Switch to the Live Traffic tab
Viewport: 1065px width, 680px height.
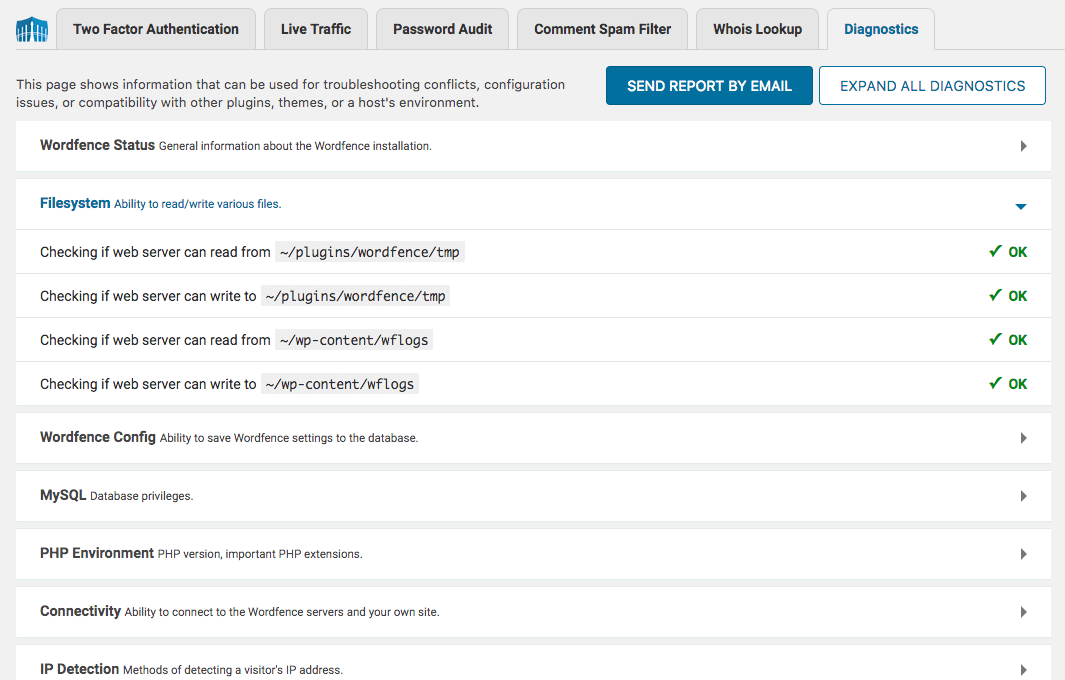pos(315,29)
